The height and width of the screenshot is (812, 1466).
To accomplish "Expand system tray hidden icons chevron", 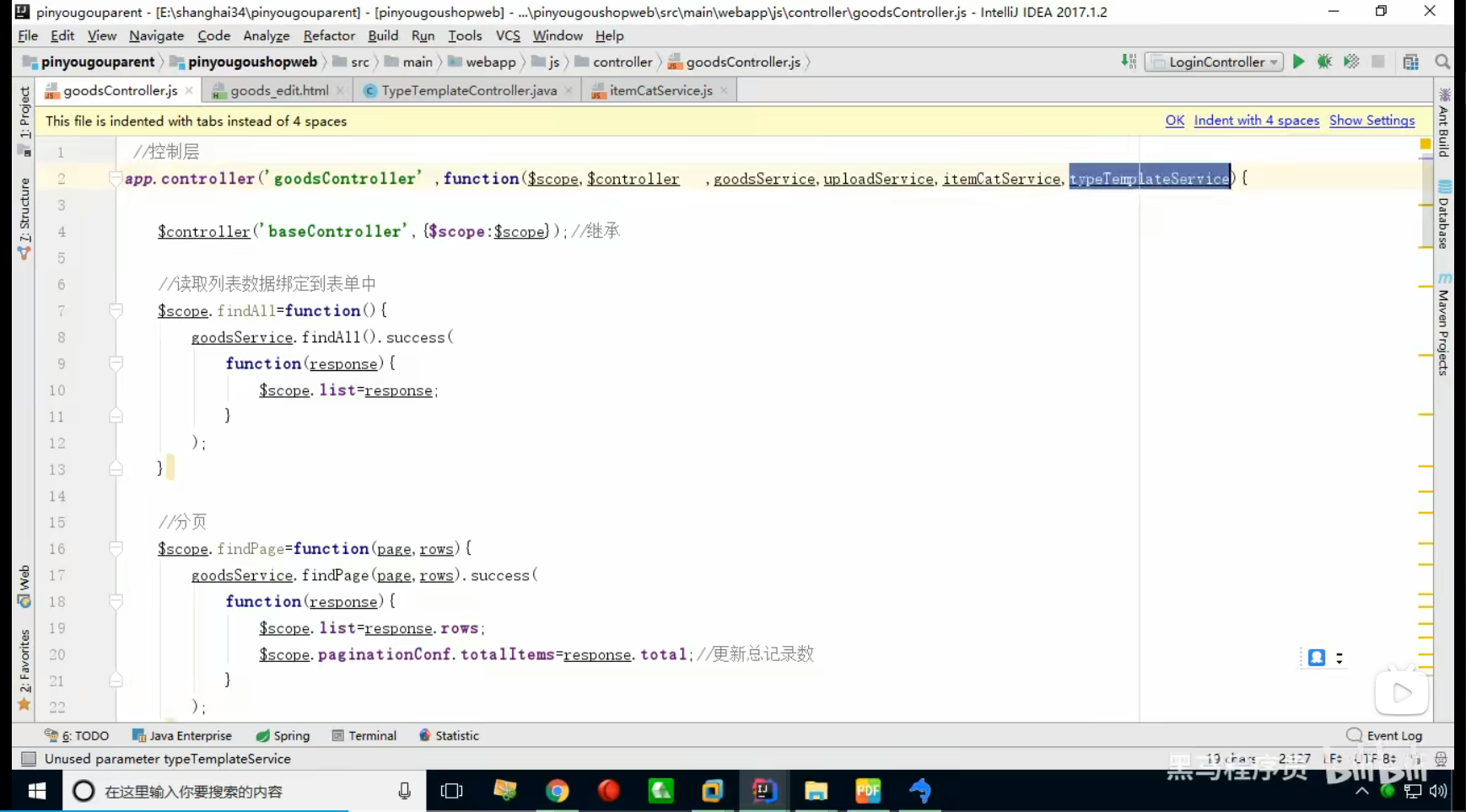I will [x=1361, y=791].
